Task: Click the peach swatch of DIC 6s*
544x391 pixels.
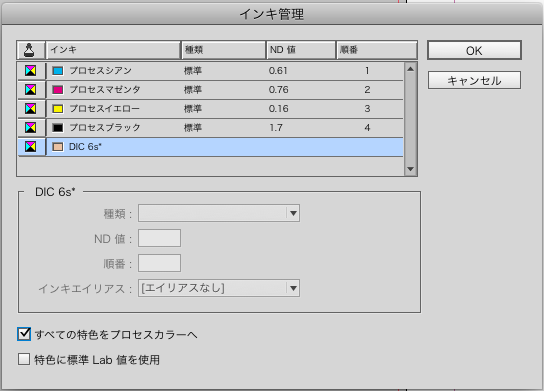Action: coord(58,147)
